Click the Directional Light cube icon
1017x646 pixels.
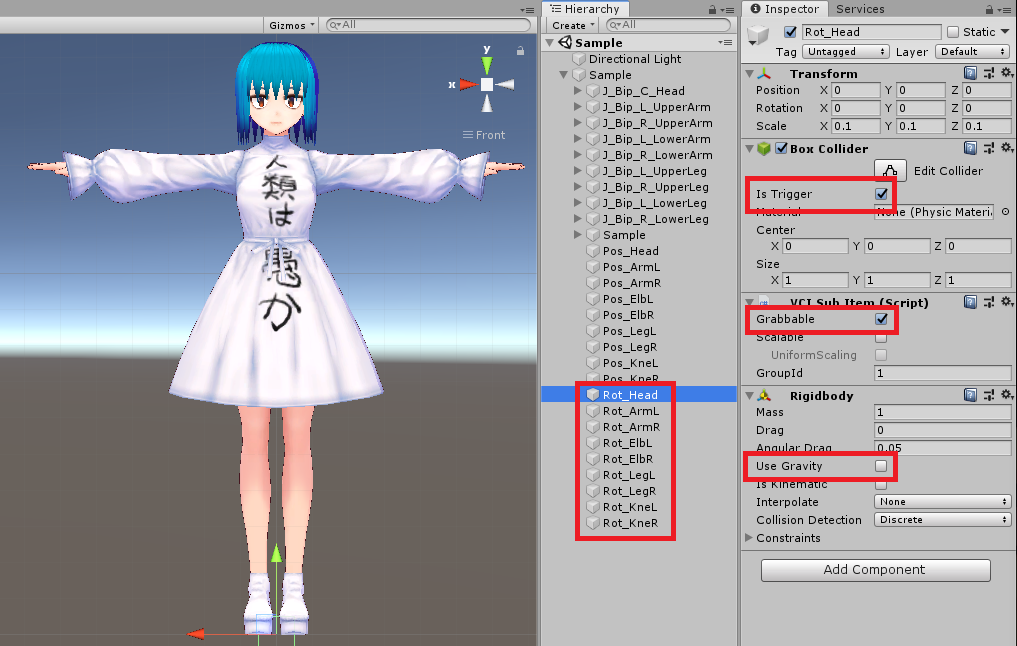coord(579,59)
